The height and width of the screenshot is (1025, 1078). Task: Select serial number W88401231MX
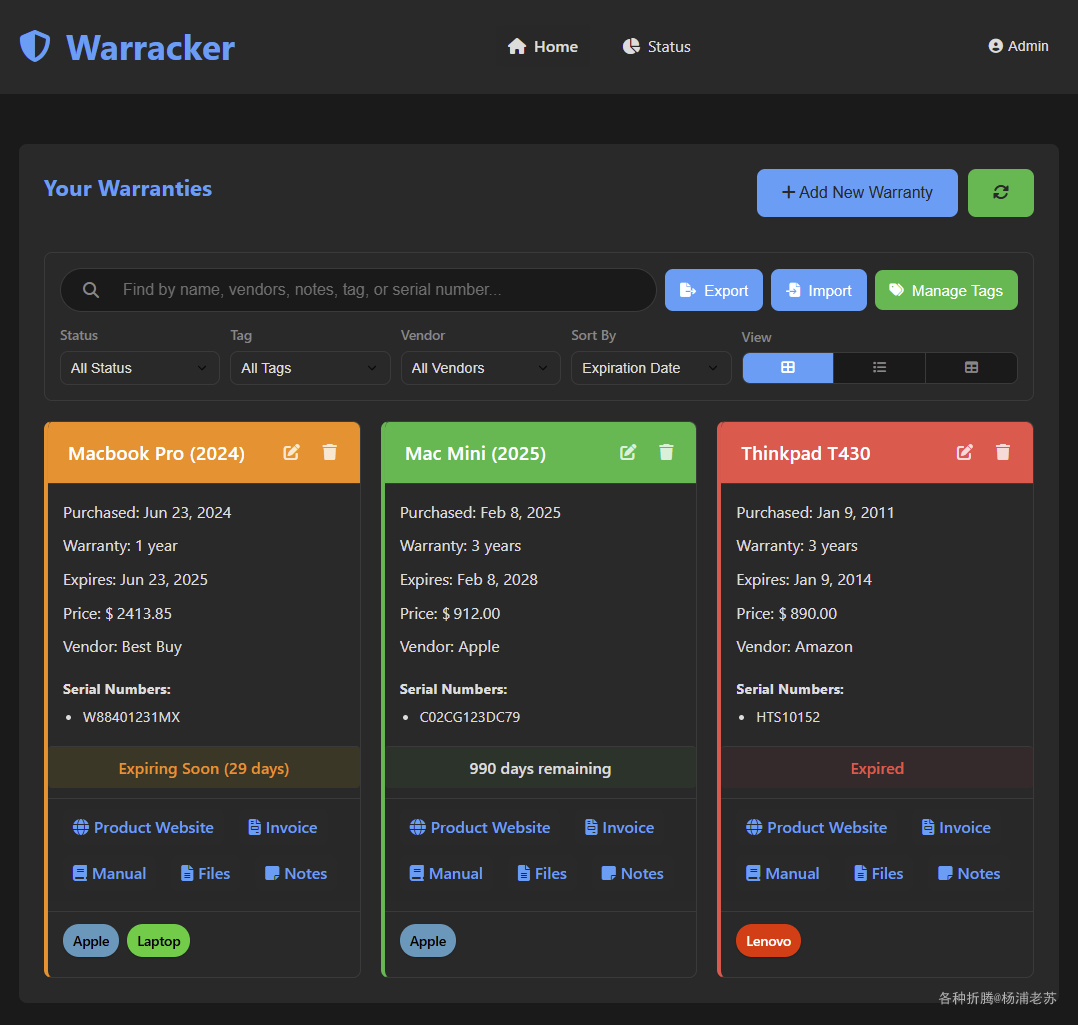[x=131, y=717]
